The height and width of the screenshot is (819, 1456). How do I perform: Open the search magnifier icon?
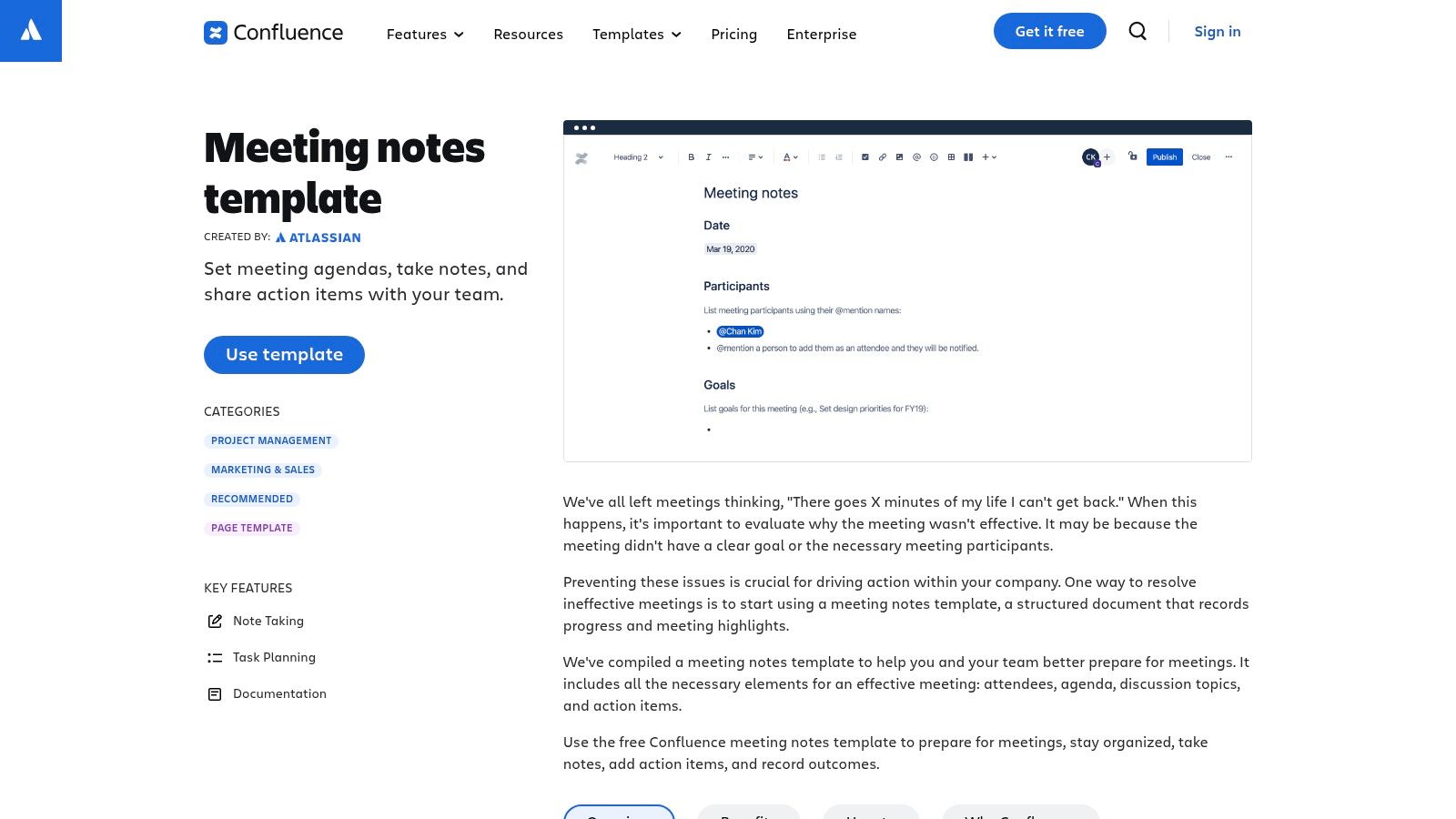[1137, 31]
